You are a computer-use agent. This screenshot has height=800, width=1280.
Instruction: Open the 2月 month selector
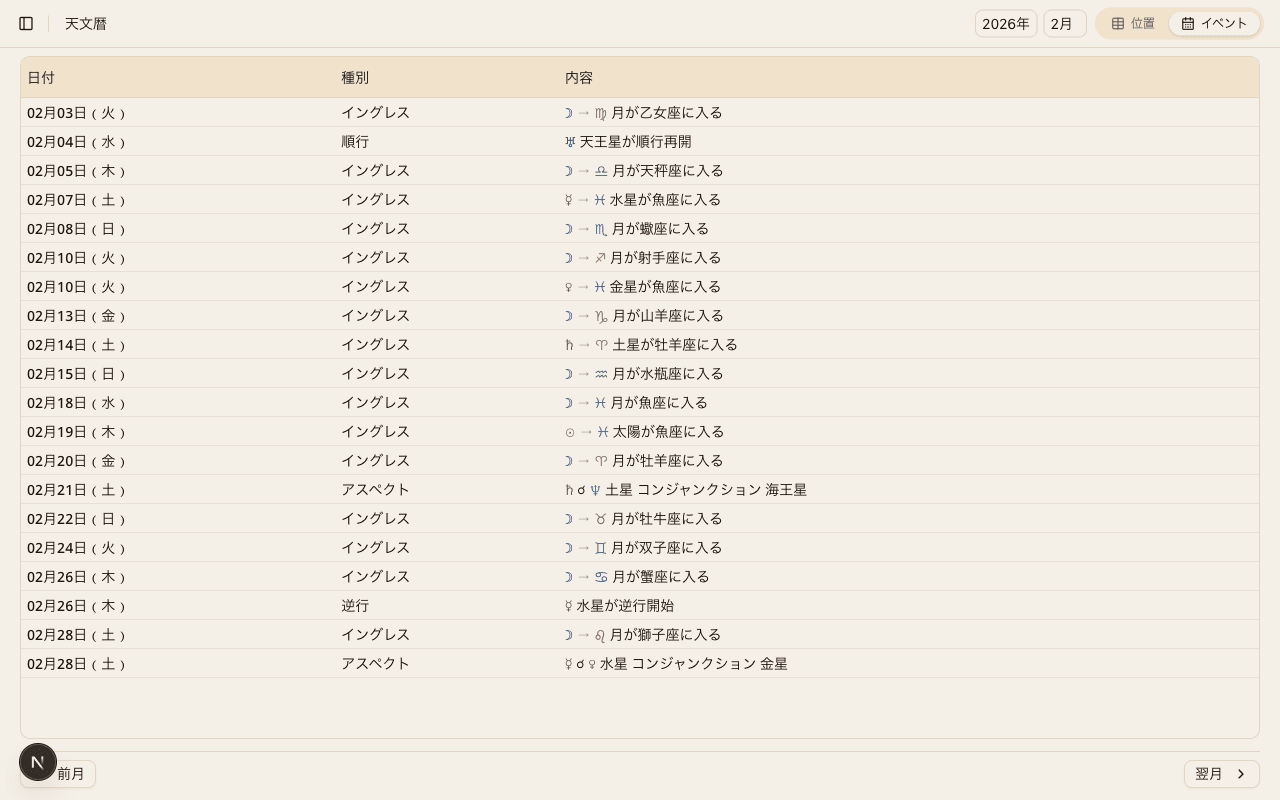pyautogui.click(x=1064, y=24)
